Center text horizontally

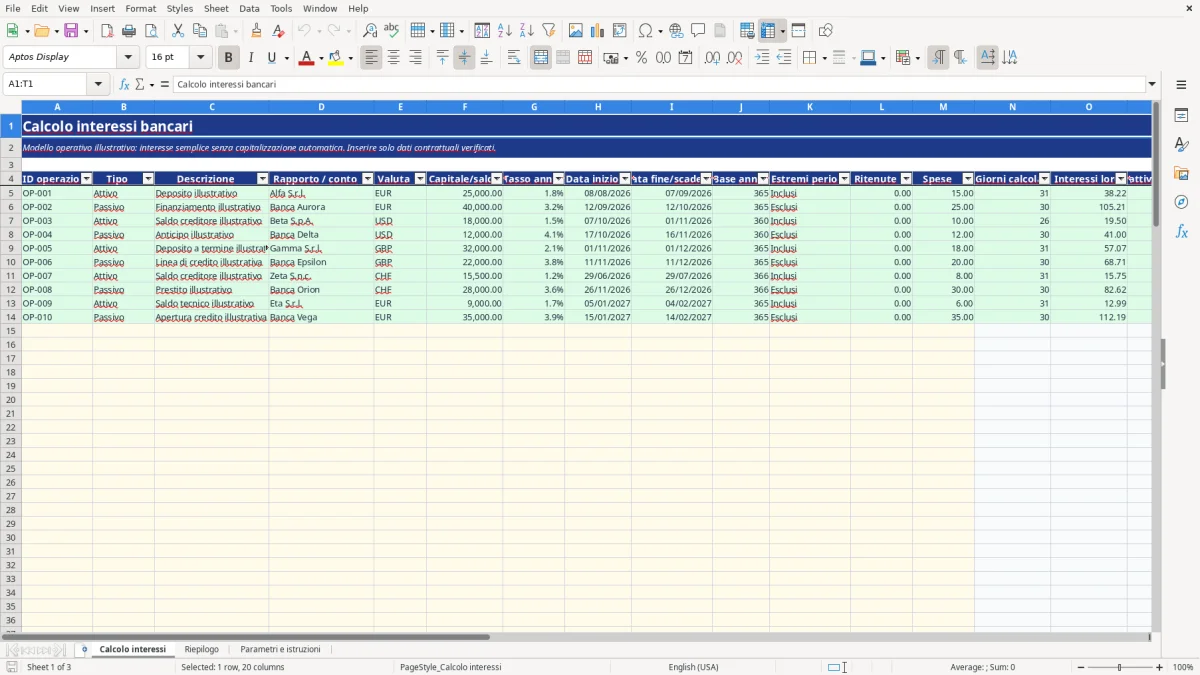394,58
